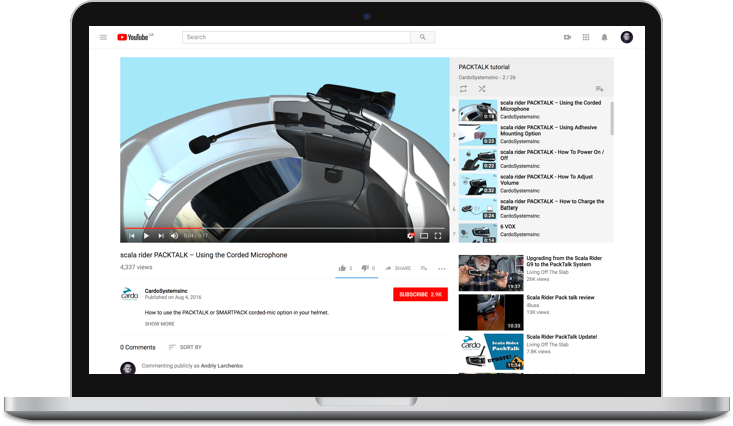Click the search magnifier button
Image resolution: width=733 pixels, height=426 pixels.
click(423, 37)
